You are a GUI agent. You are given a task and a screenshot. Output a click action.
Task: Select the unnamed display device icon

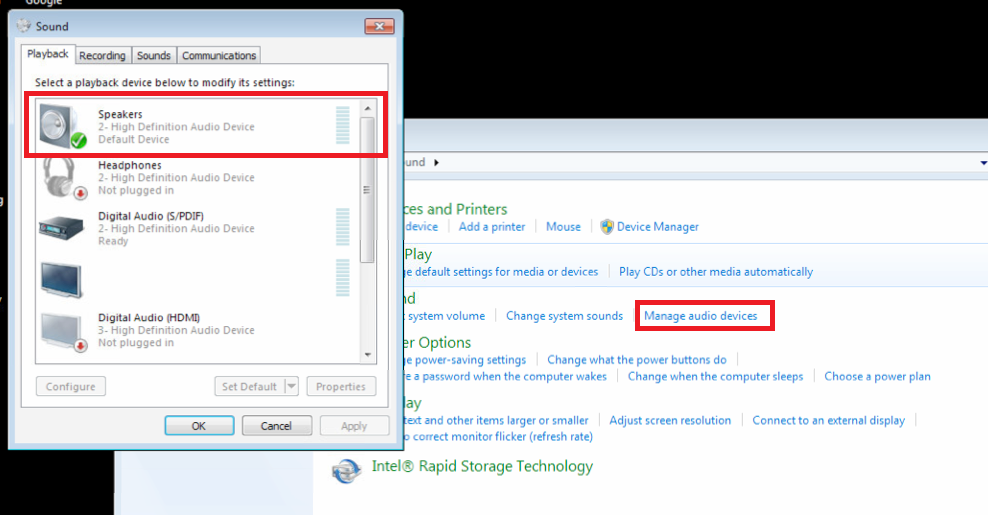[x=63, y=279]
